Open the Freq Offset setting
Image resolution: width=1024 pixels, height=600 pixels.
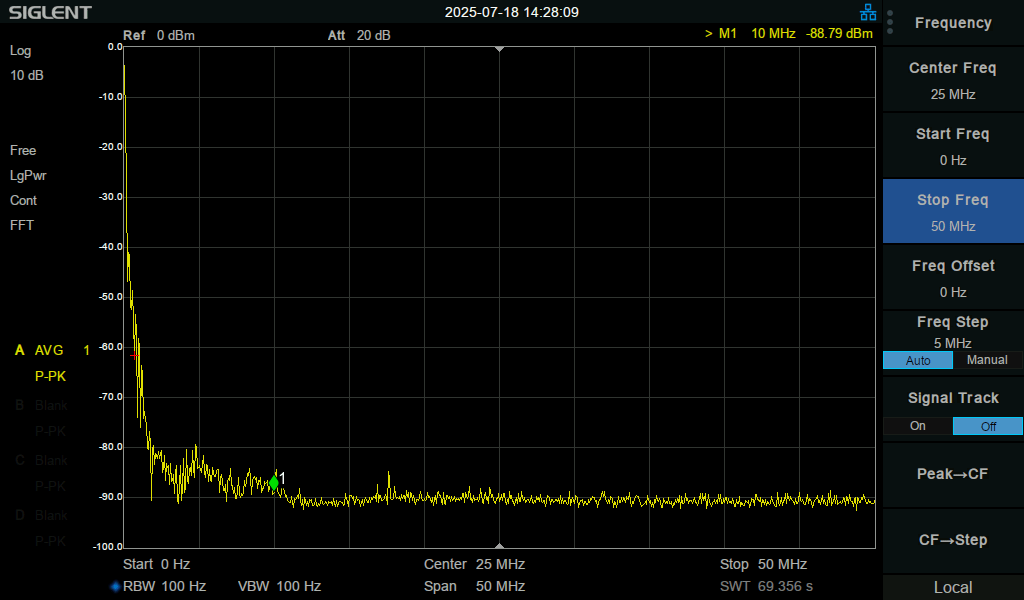953,278
